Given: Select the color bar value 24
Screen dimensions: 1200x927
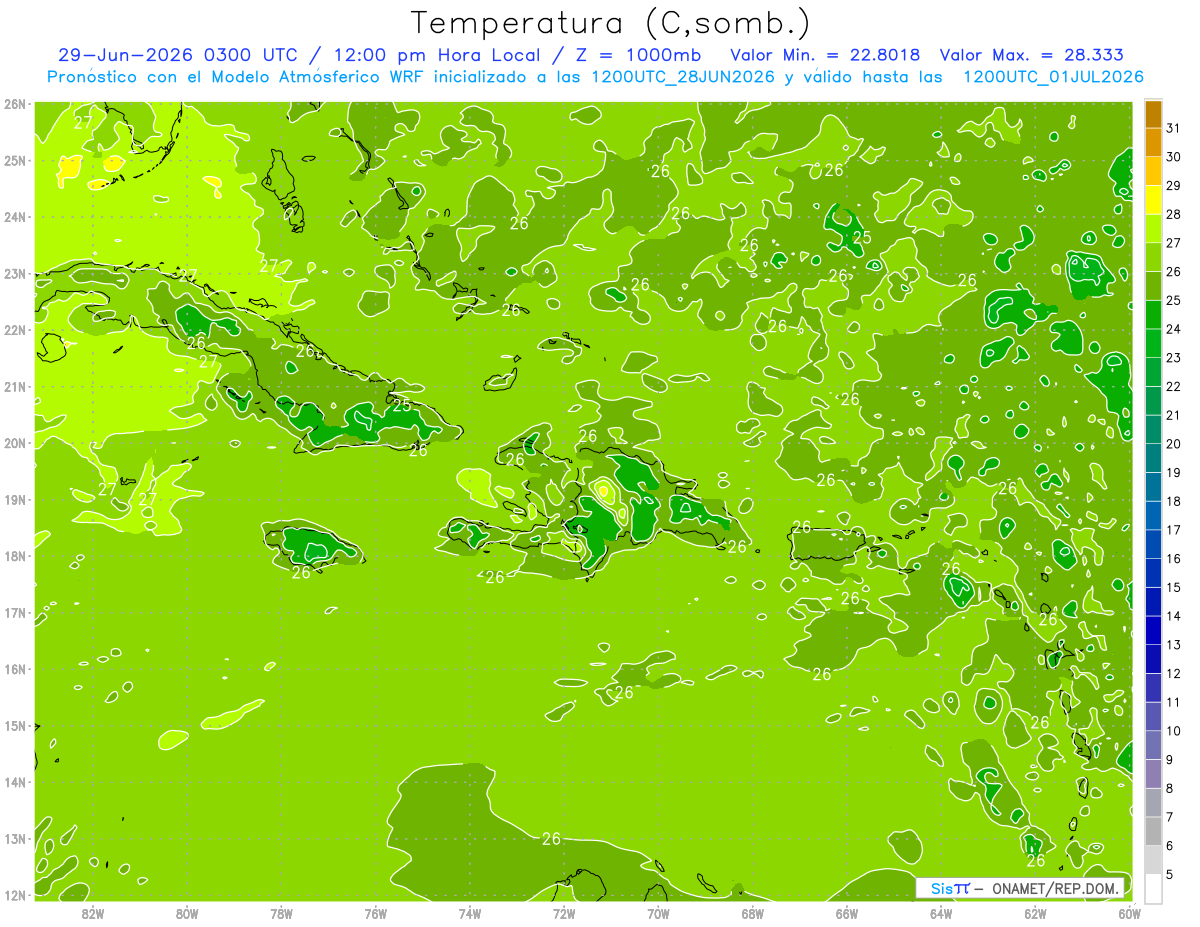Looking at the screenshot, I should (x=1174, y=329).
